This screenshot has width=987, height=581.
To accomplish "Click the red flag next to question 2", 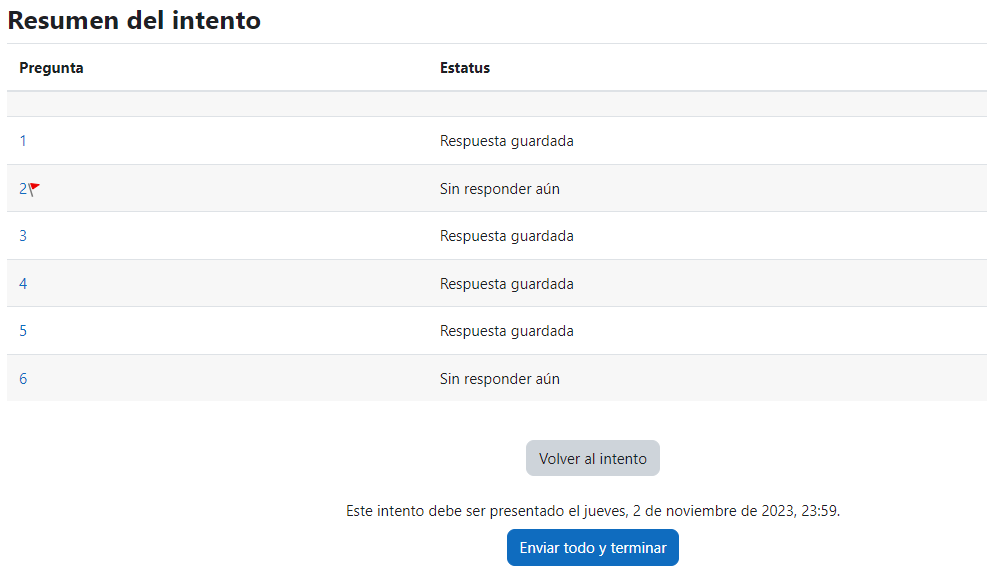I will [35, 188].
